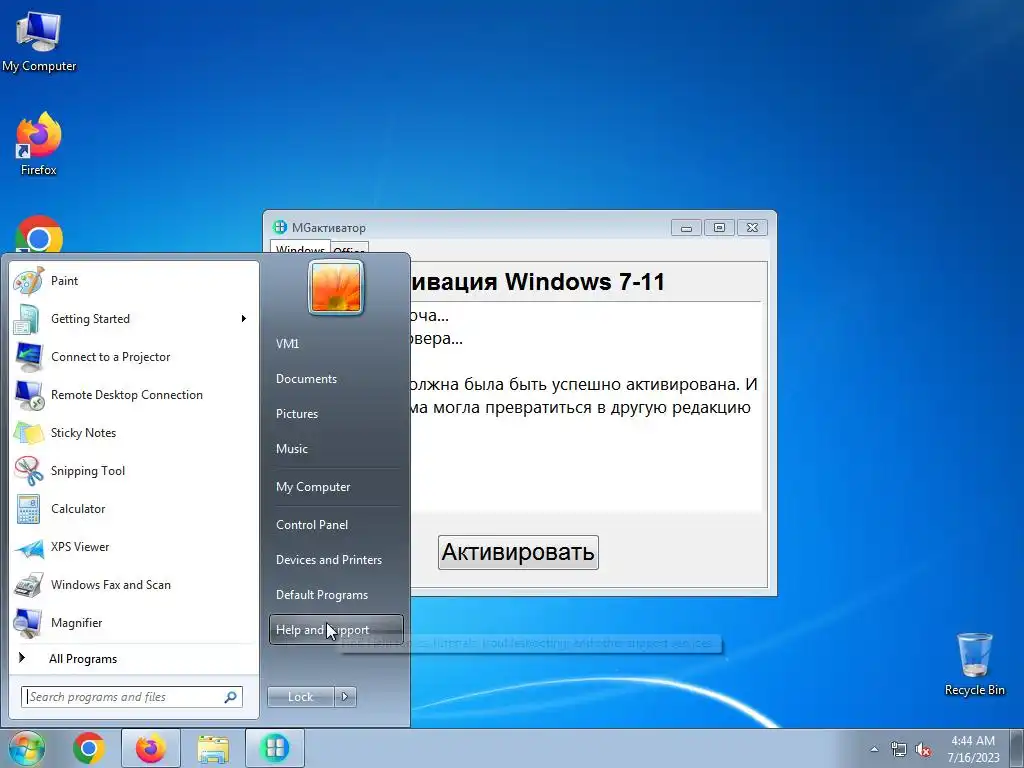Open Chrome desktop shortcut icon
The image size is (1024, 768).
pos(39,234)
